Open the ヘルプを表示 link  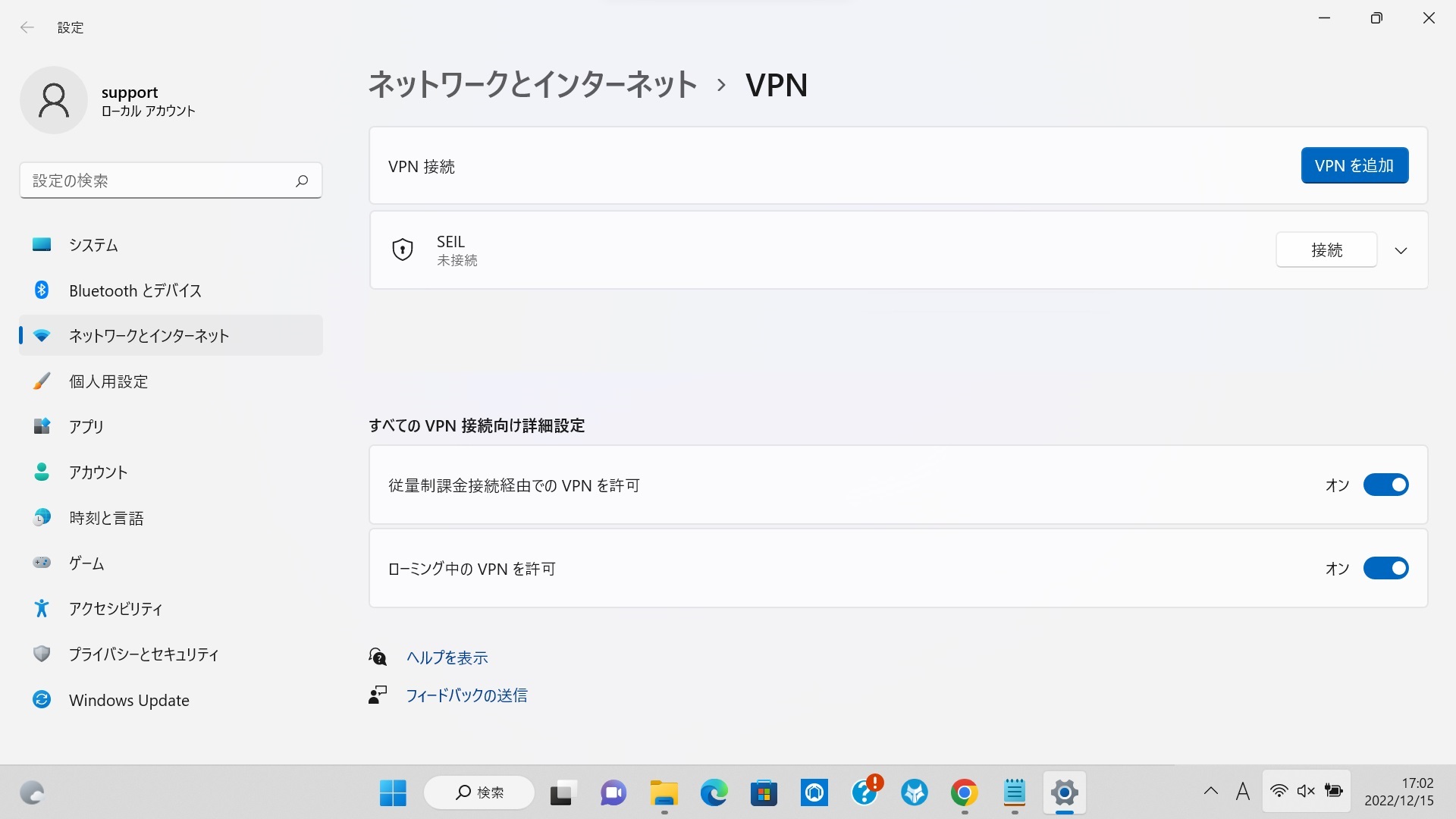(447, 657)
